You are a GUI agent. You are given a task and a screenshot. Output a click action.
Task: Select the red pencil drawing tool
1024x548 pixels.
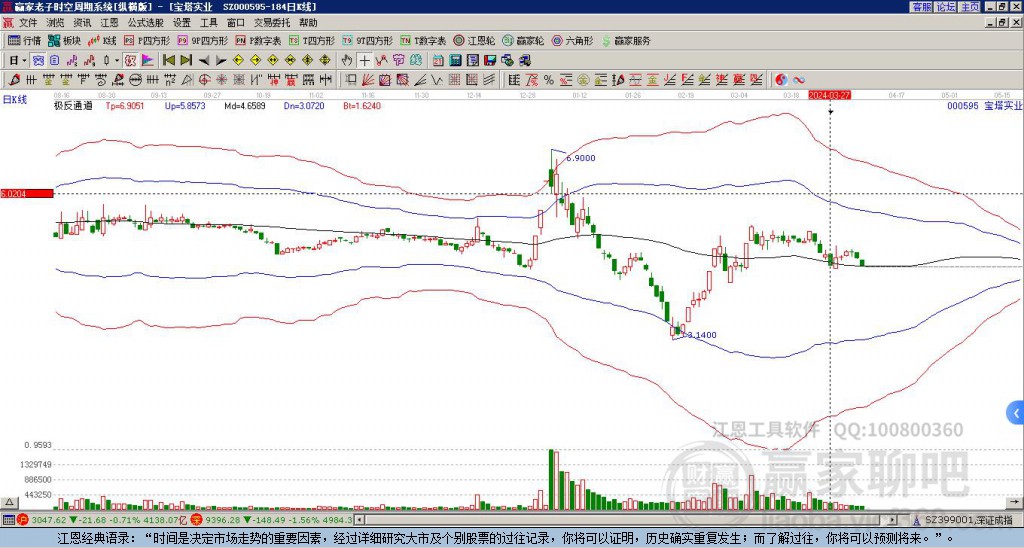click(x=13, y=80)
